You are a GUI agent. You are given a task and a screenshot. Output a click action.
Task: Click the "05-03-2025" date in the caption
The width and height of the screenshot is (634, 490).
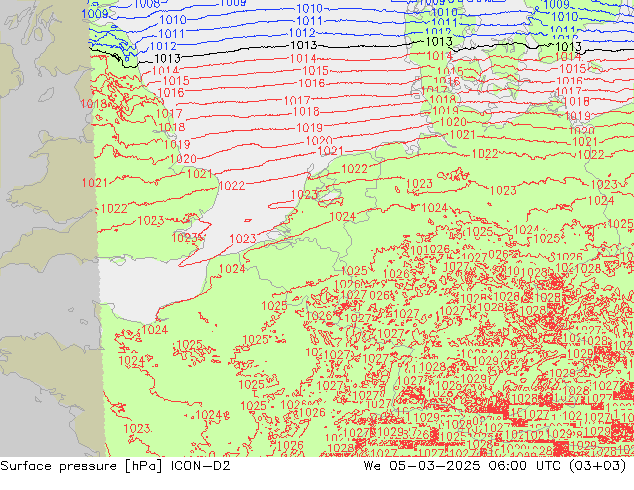click(435, 466)
